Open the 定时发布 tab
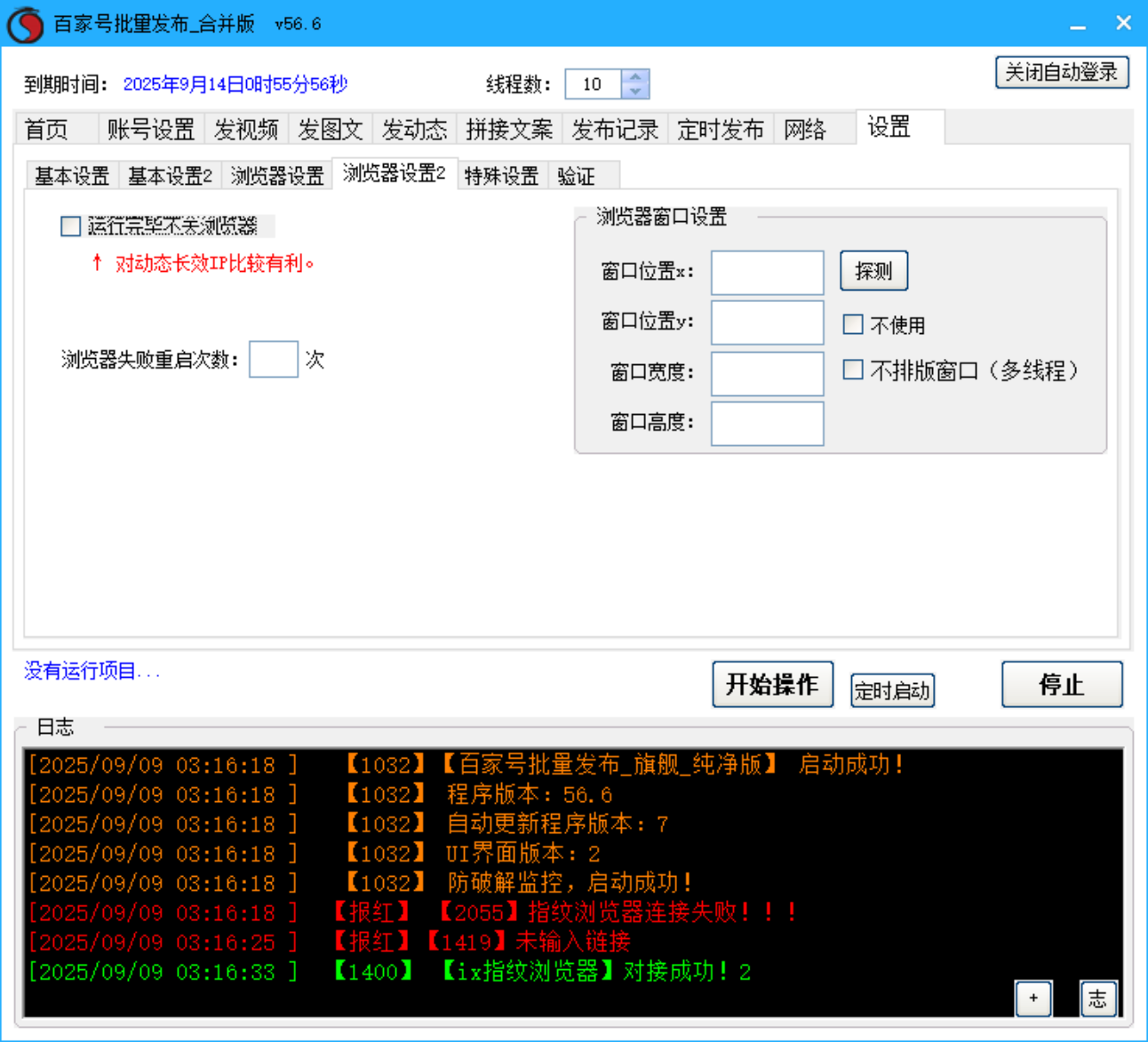The width and height of the screenshot is (1148, 1042). (x=721, y=129)
